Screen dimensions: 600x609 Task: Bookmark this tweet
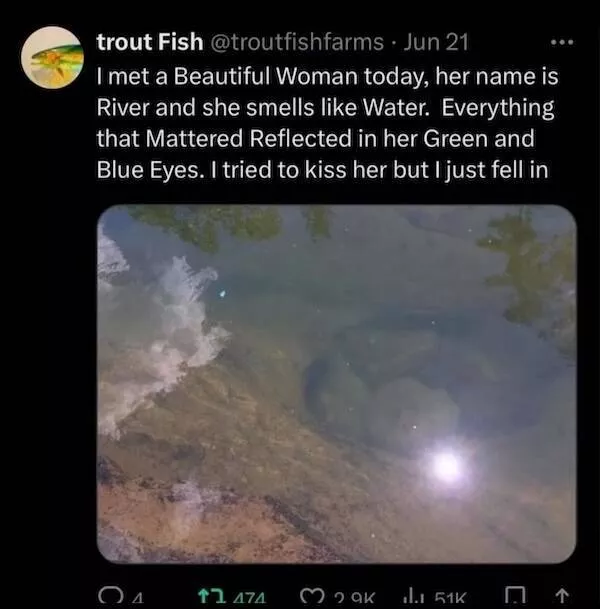pyautogui.click(x=513, y=600)
